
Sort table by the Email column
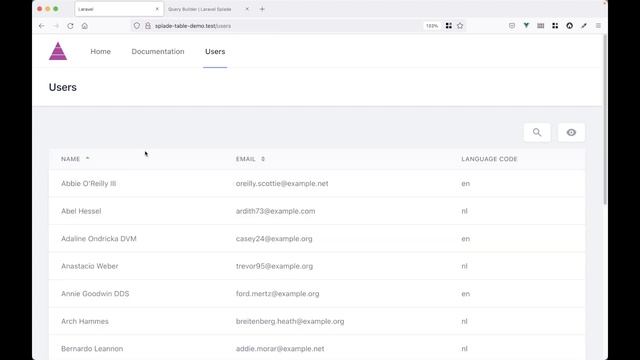[250, 159]
